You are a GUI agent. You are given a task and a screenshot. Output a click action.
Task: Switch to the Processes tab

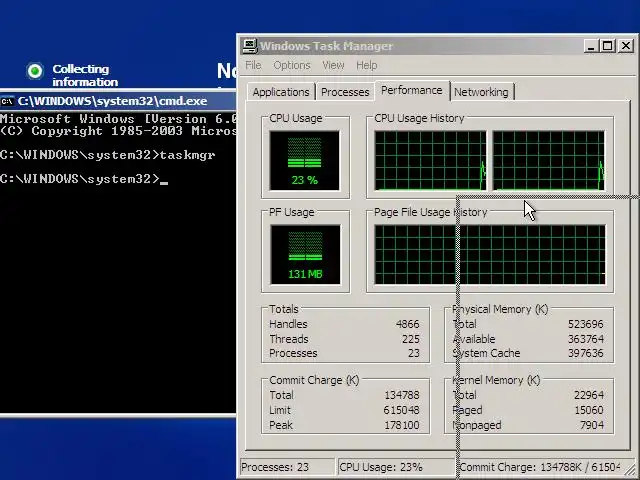[345, 92]
